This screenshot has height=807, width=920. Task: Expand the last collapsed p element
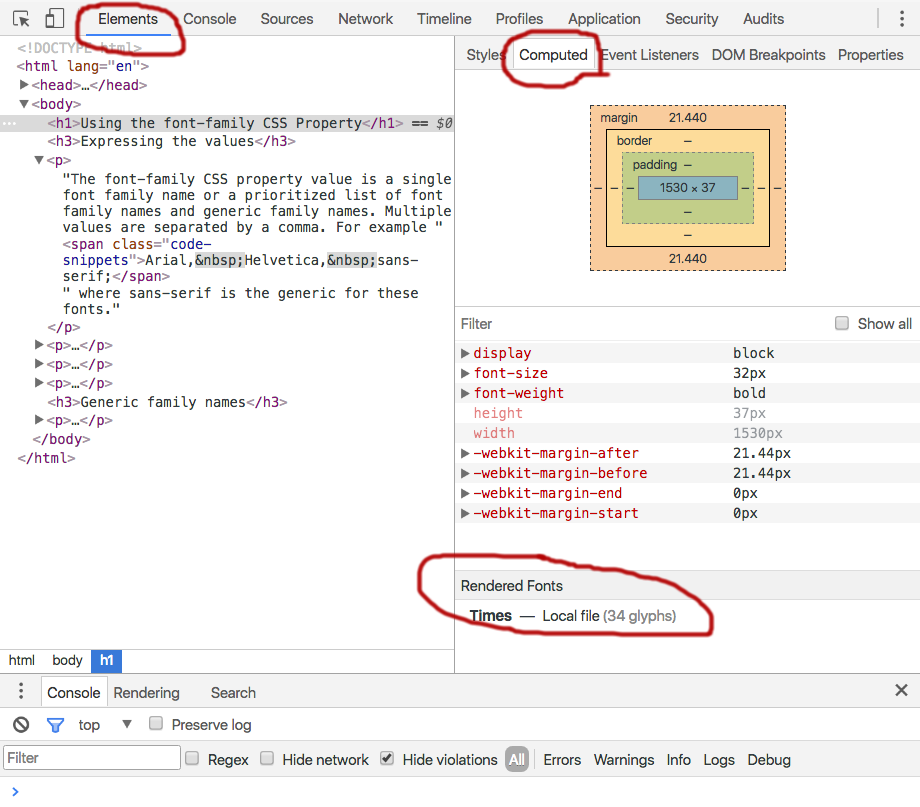[x=39, y=419]
